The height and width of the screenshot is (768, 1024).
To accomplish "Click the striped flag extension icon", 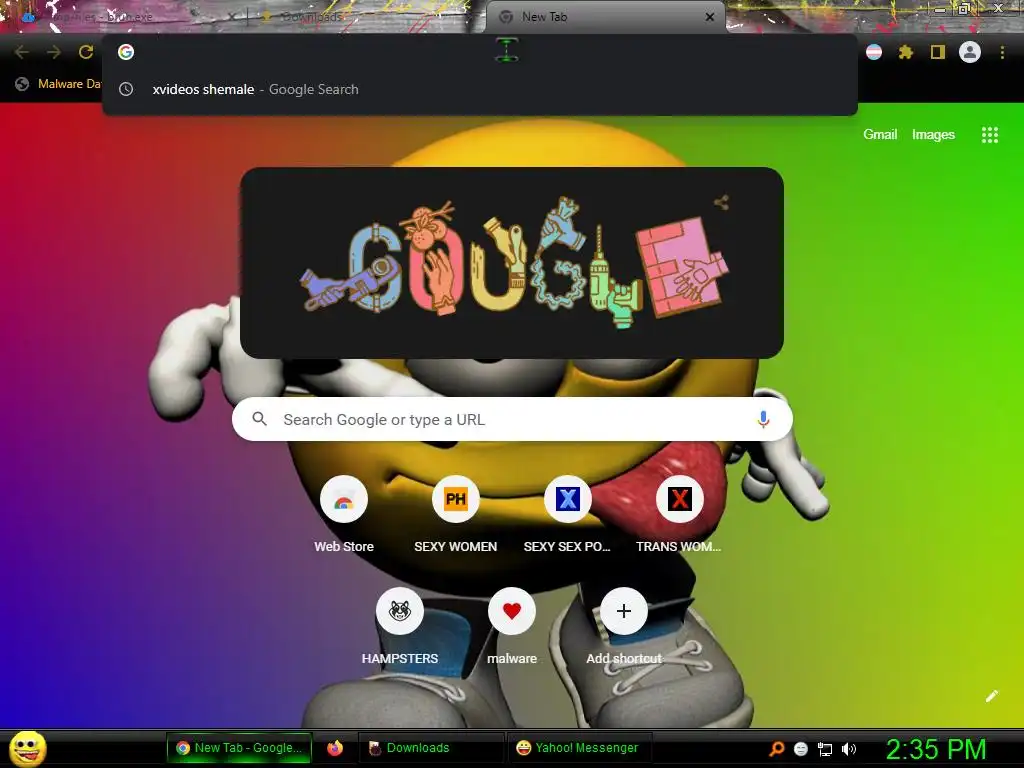I will tap(874, 52).
